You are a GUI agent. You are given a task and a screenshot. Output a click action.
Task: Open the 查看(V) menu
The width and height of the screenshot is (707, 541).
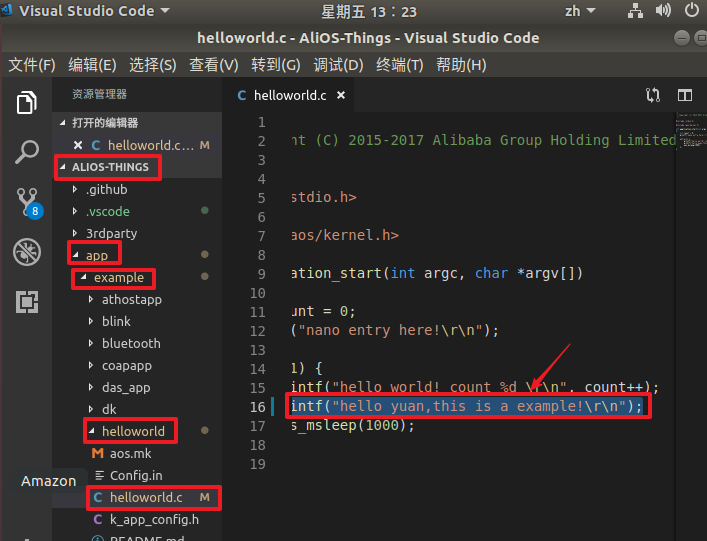[x=214, y=65]
